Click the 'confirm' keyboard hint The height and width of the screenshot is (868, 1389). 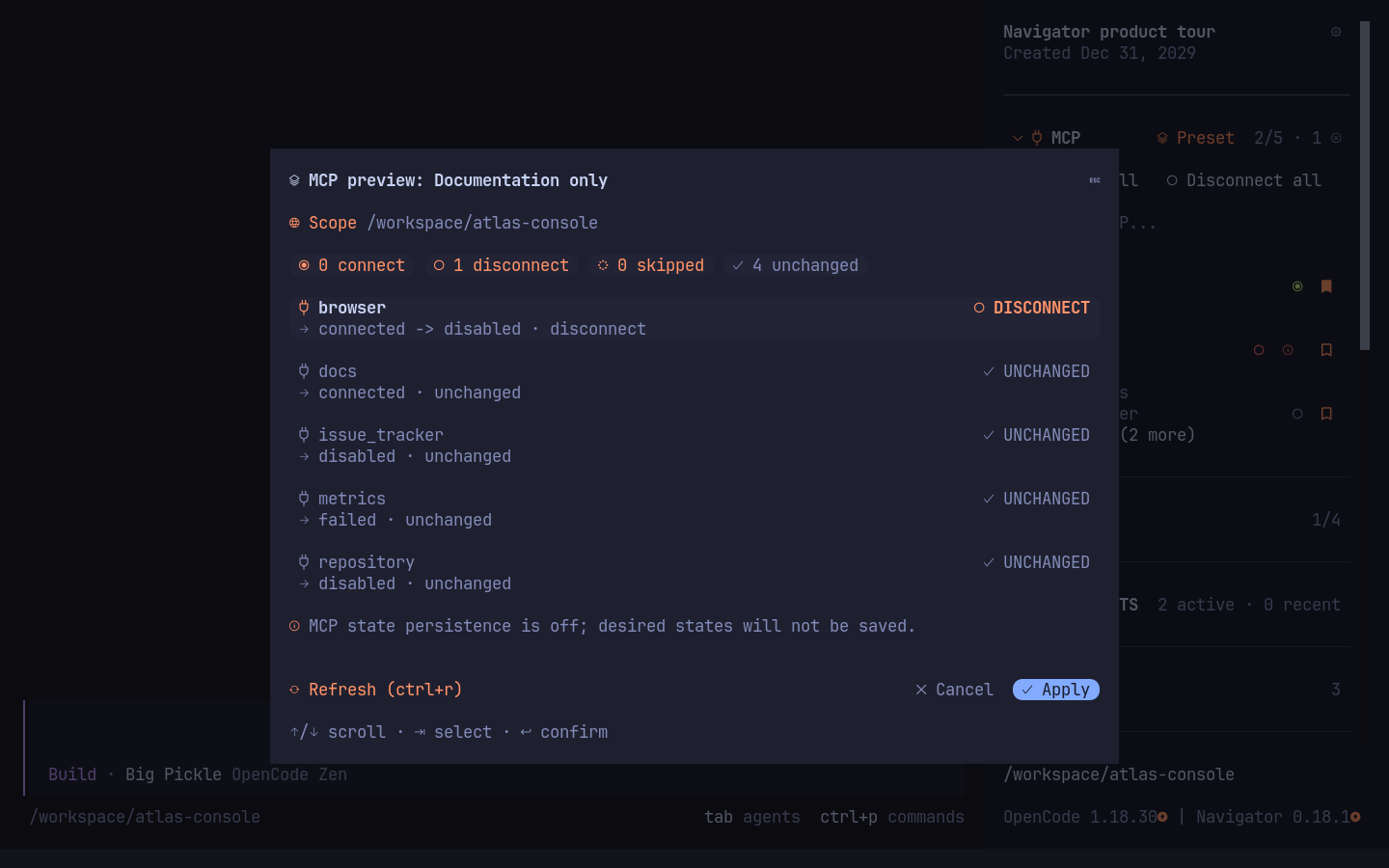tap(564, 732)
